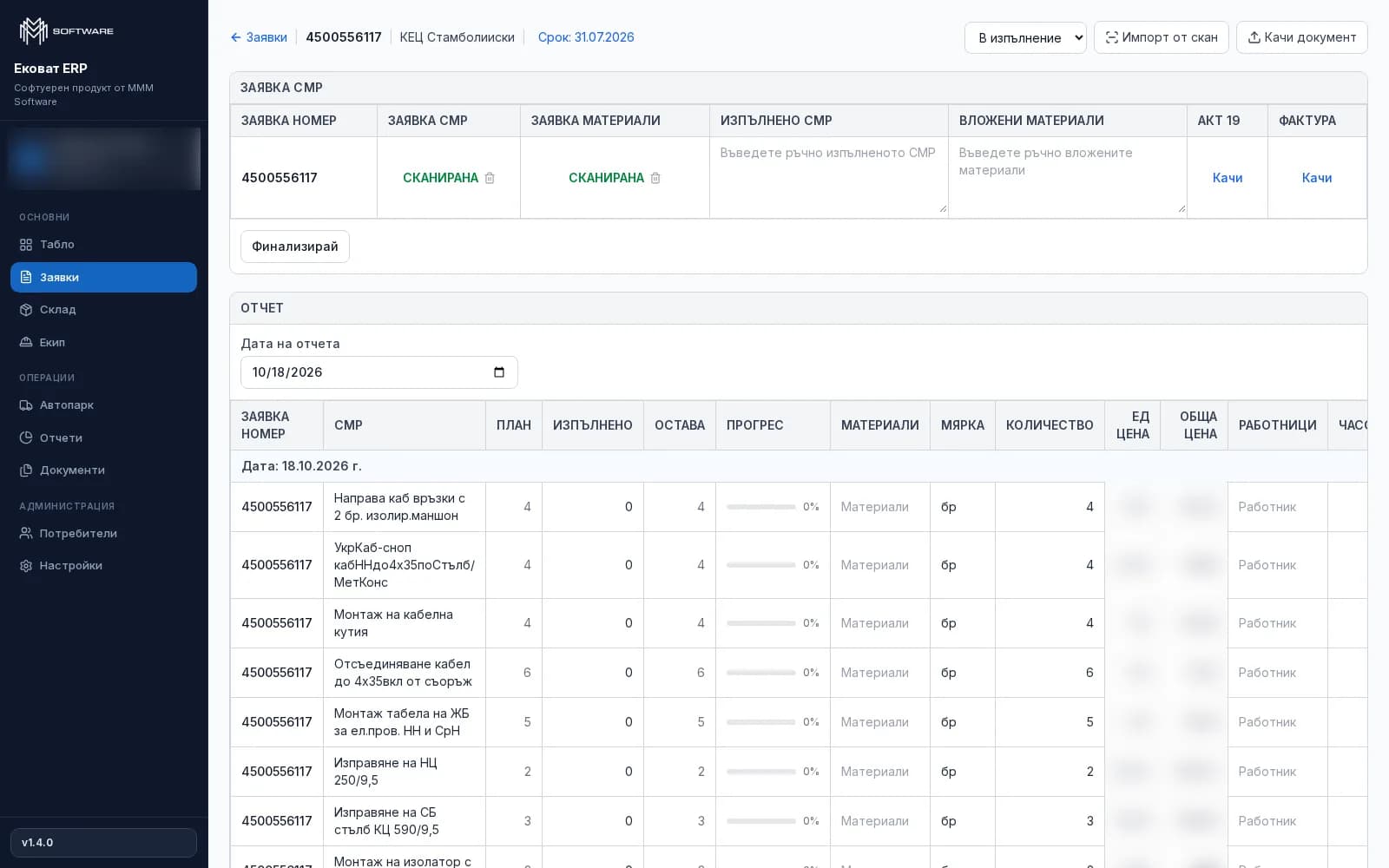Click Качи документ button
The width and height of the screenshot is (1389, 868).
[x=1302, y=37]
